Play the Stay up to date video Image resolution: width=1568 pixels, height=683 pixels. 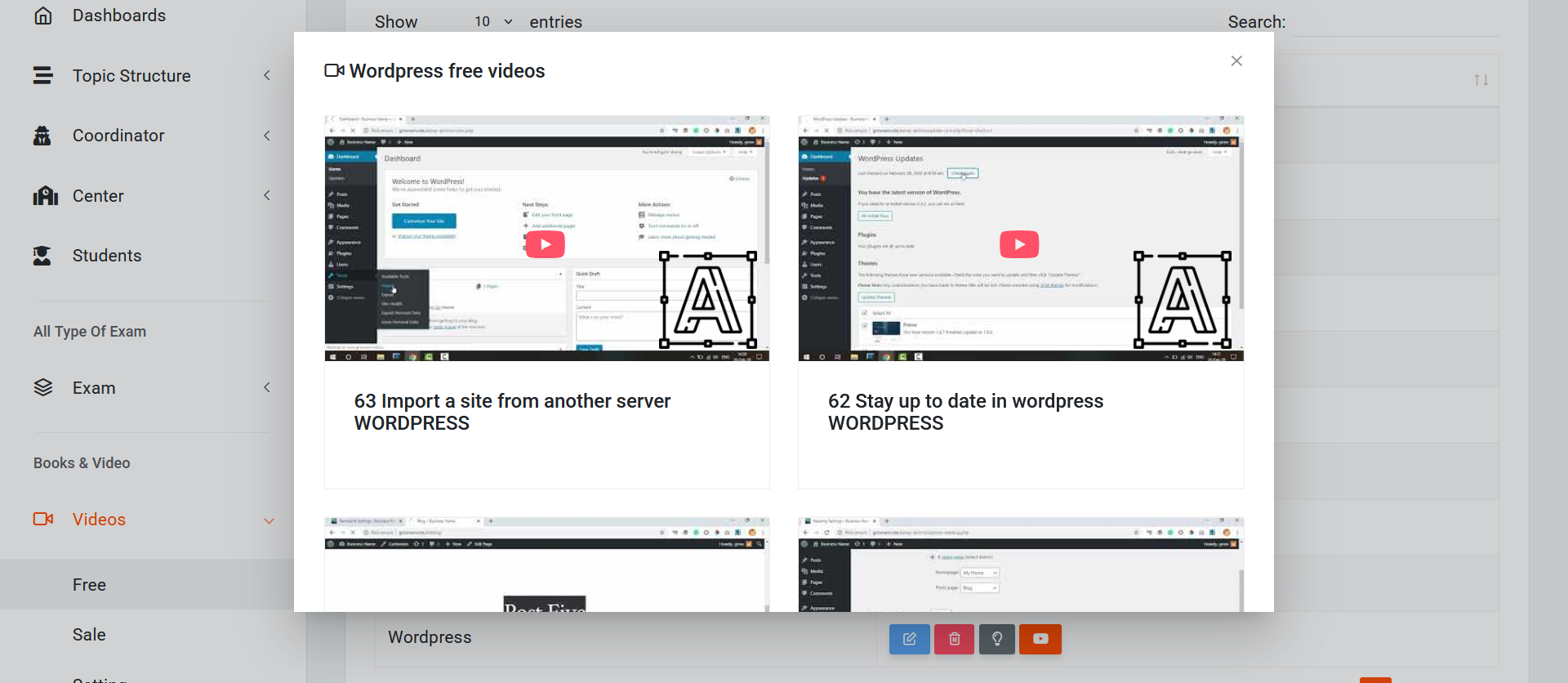(1019, 244)
